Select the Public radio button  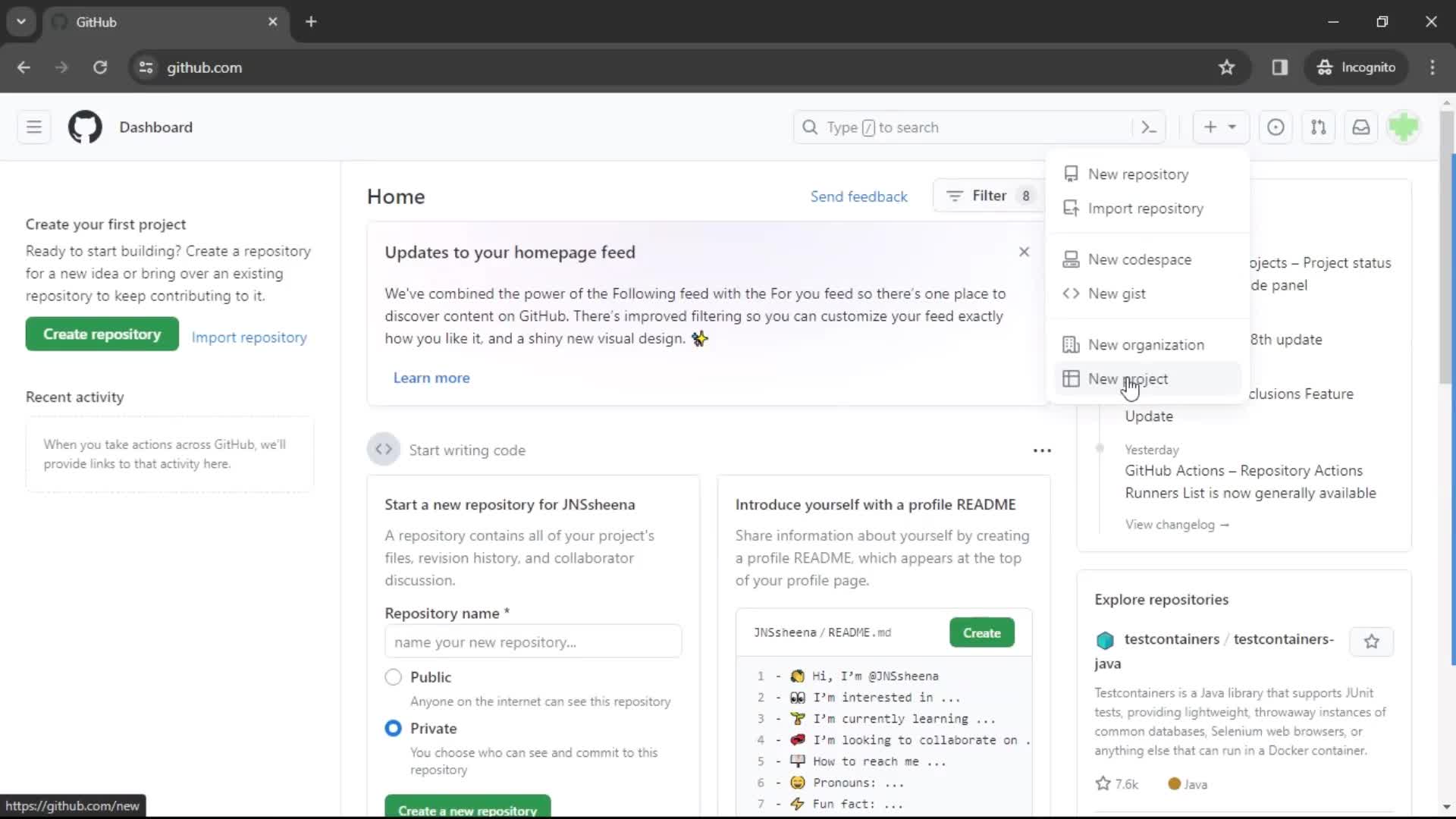coord(393,677)
